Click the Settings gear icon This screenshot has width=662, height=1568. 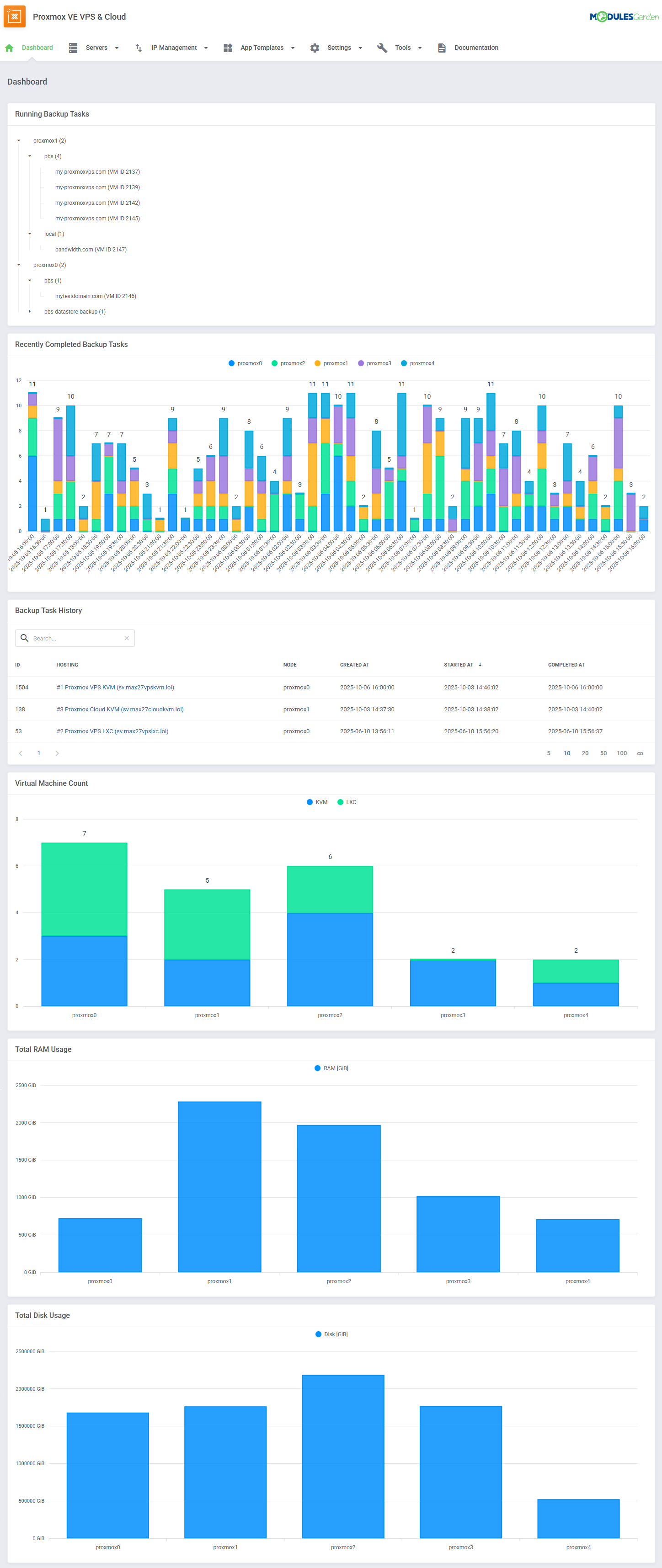coord(314,48)
